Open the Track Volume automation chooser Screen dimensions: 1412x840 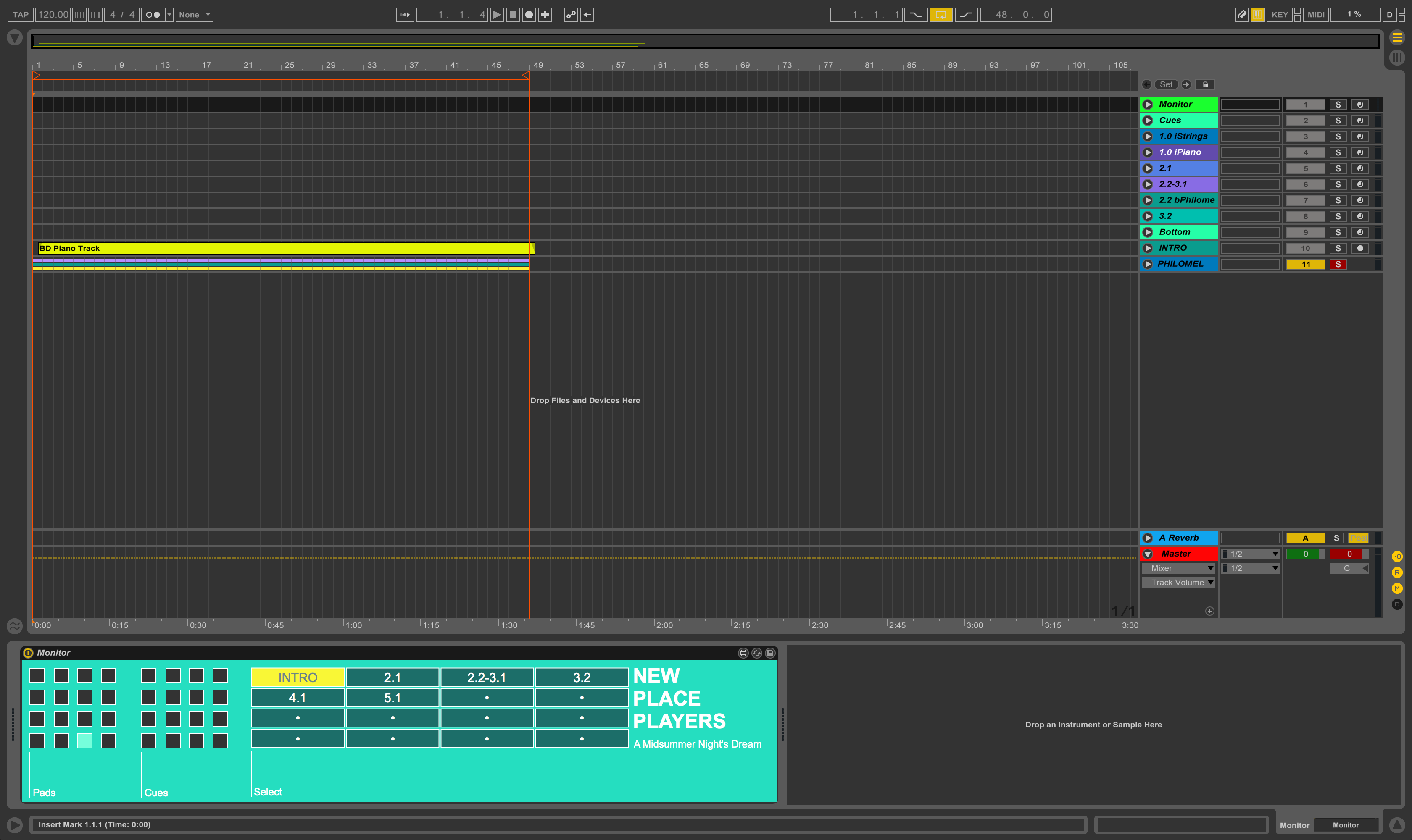[1178, 583]
